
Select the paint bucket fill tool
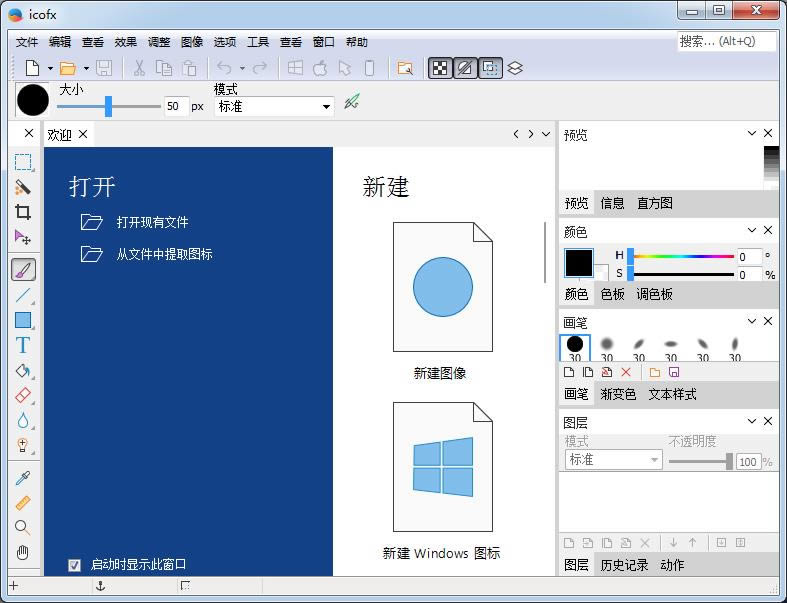[x=23, y=371]
